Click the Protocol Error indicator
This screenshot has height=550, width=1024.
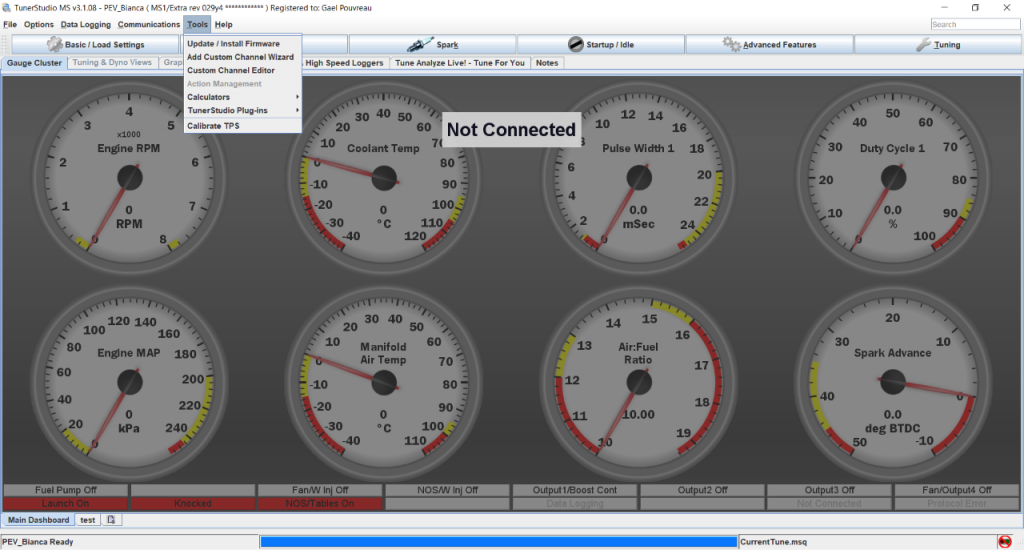(x=957, y=504)
